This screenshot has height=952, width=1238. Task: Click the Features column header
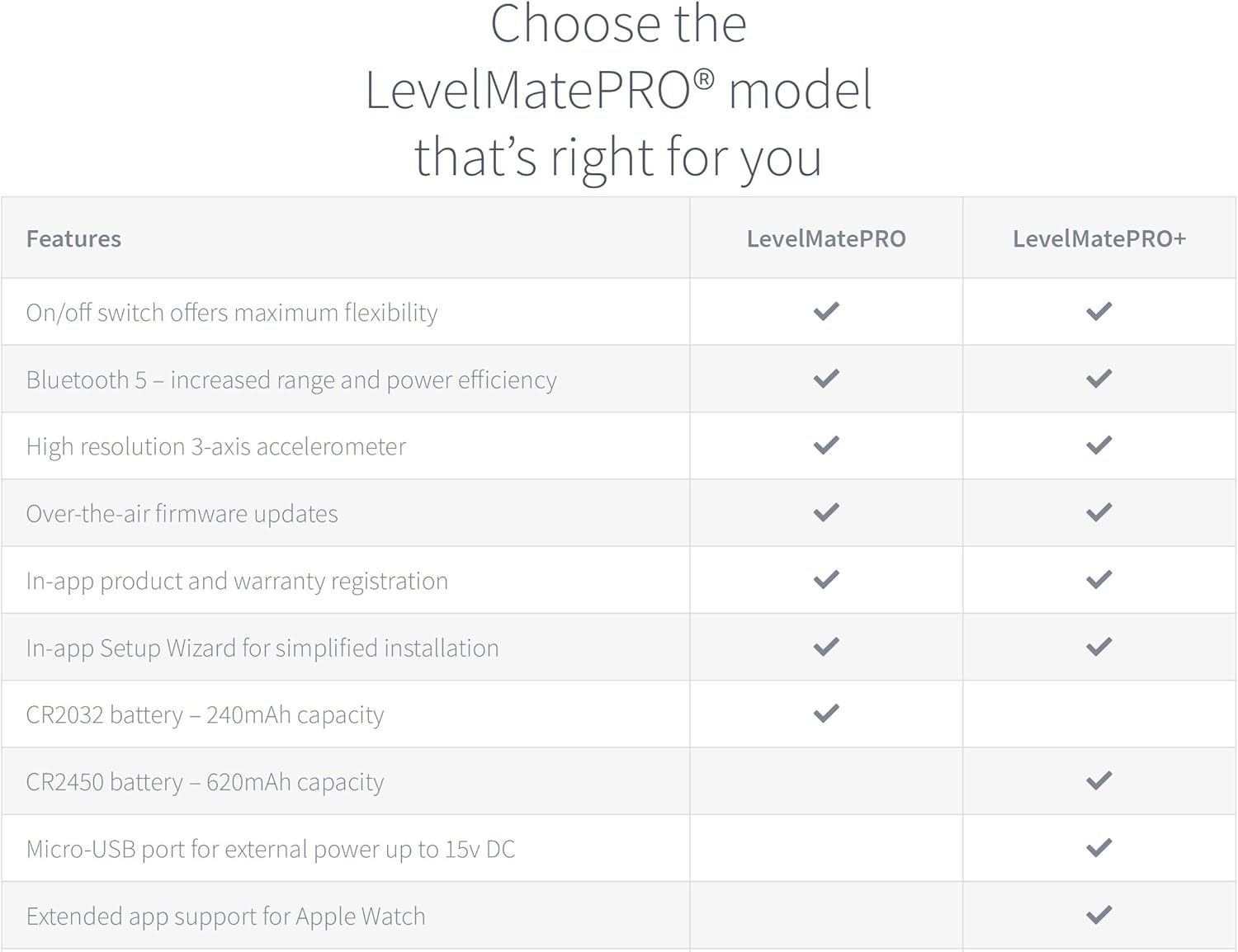(x=73, y=239)
